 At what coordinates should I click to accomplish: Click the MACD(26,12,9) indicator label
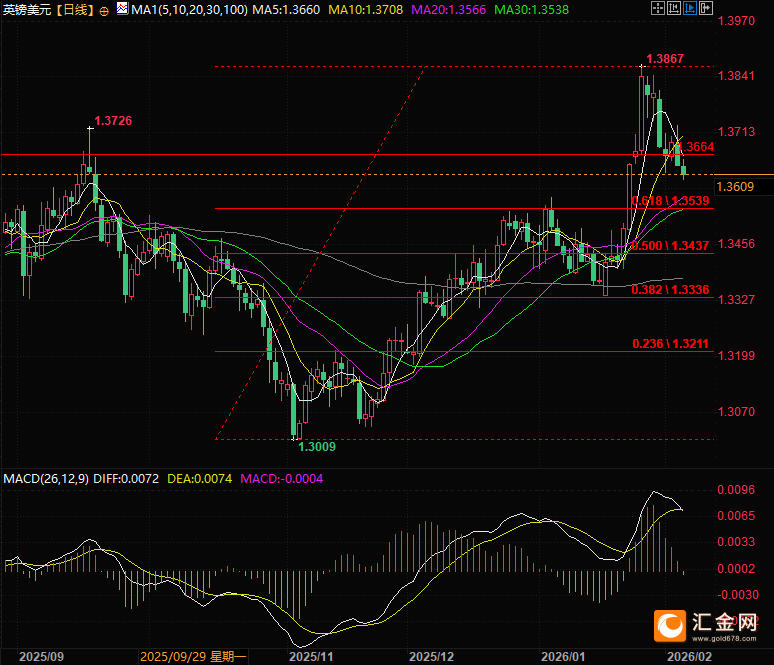tap(46, 478)
